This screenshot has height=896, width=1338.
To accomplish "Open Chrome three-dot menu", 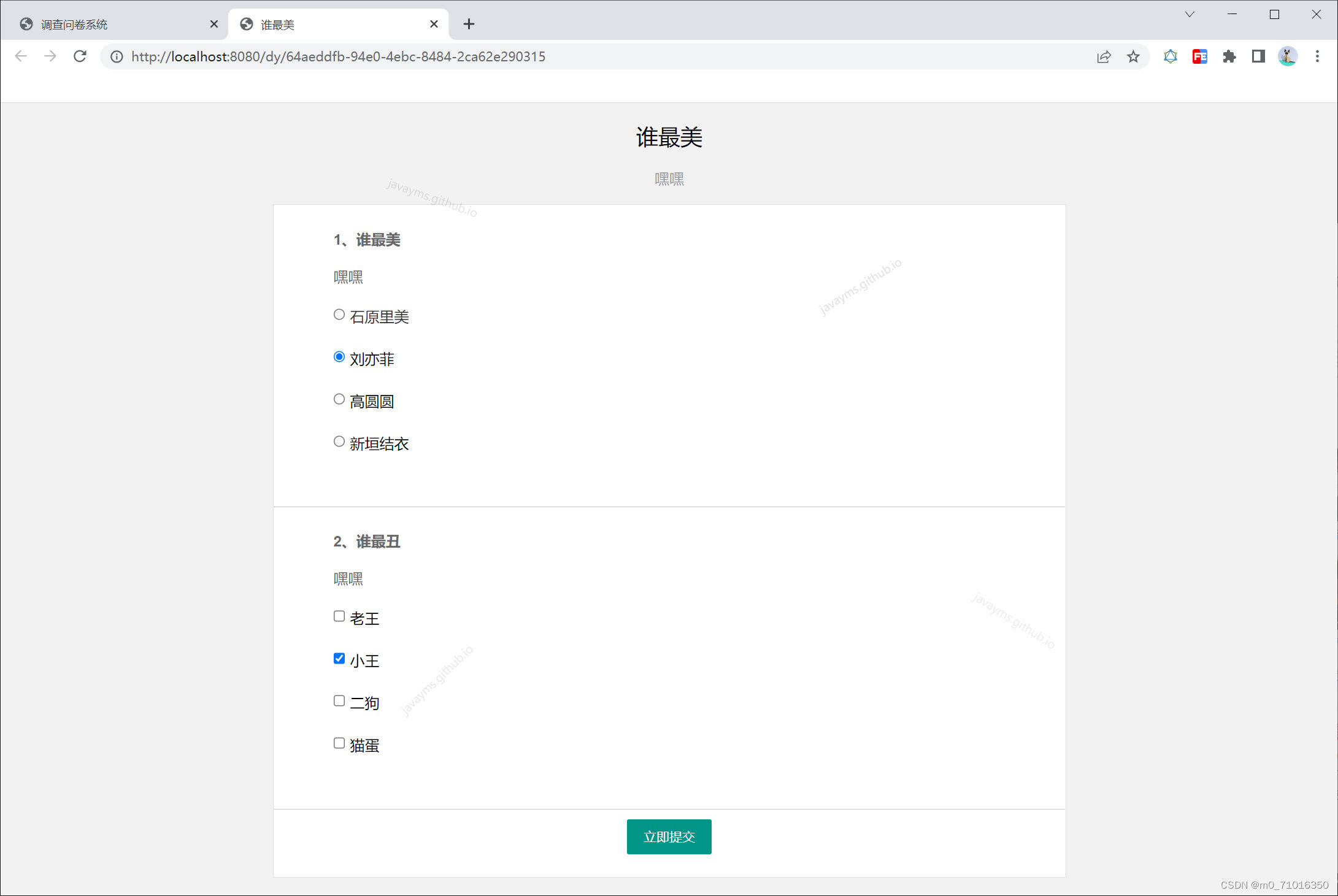I will click(1317, 56).
